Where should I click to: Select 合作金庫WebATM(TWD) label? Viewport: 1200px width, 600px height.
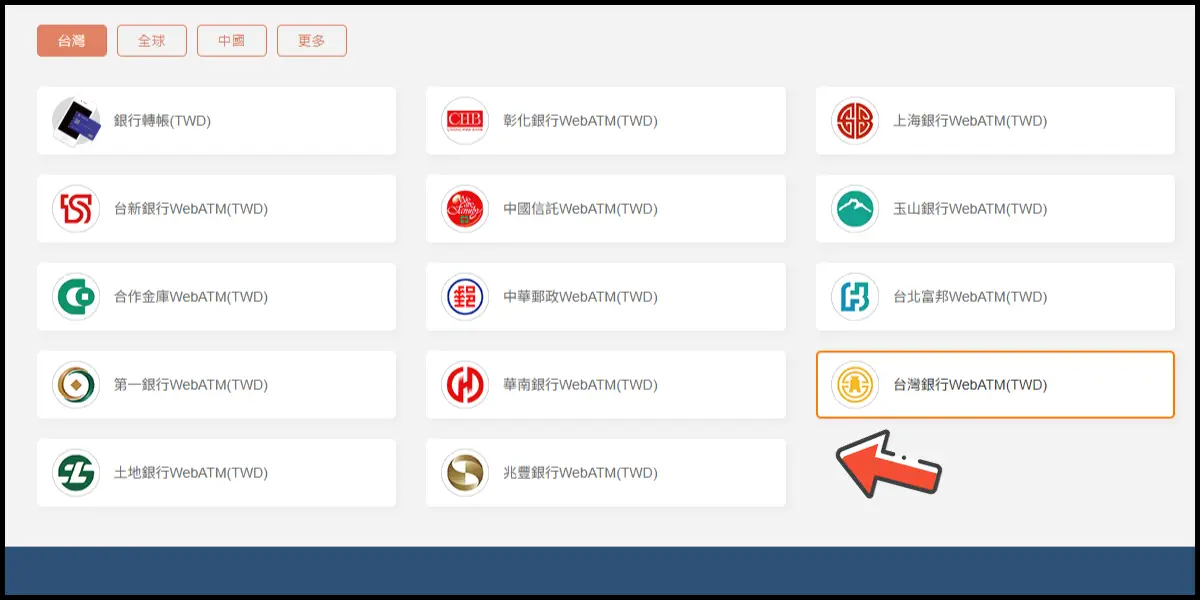191,297
